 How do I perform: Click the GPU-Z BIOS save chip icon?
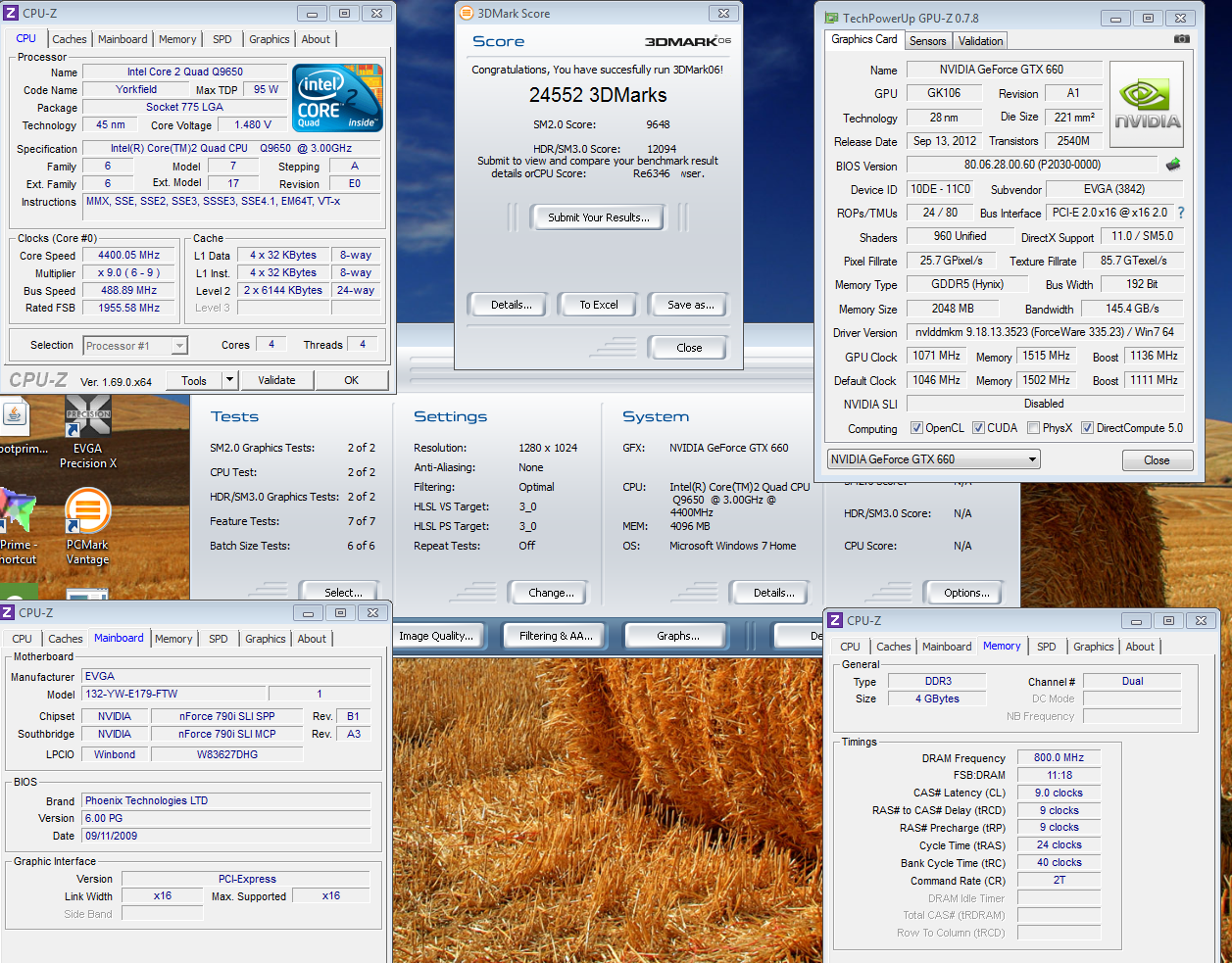pyautogui.click(x=1172, y=165)
